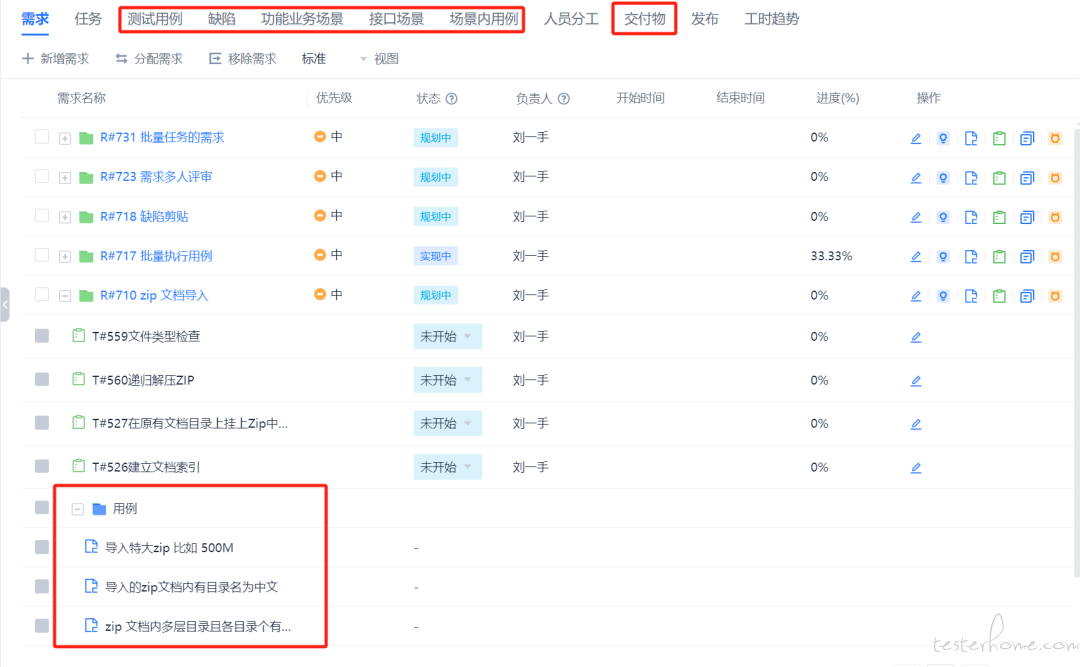Click the 新增需求 button

click(x=56, y=59)
